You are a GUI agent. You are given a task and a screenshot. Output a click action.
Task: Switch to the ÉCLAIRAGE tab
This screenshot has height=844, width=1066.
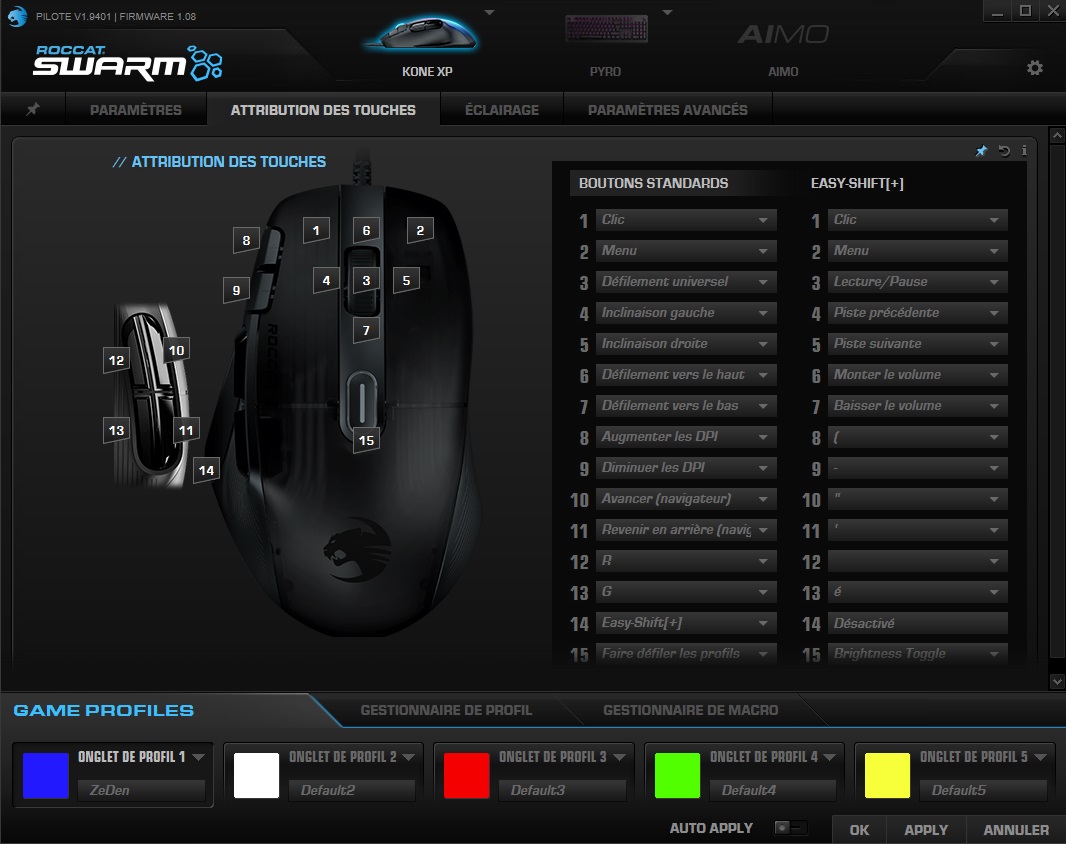501,110
